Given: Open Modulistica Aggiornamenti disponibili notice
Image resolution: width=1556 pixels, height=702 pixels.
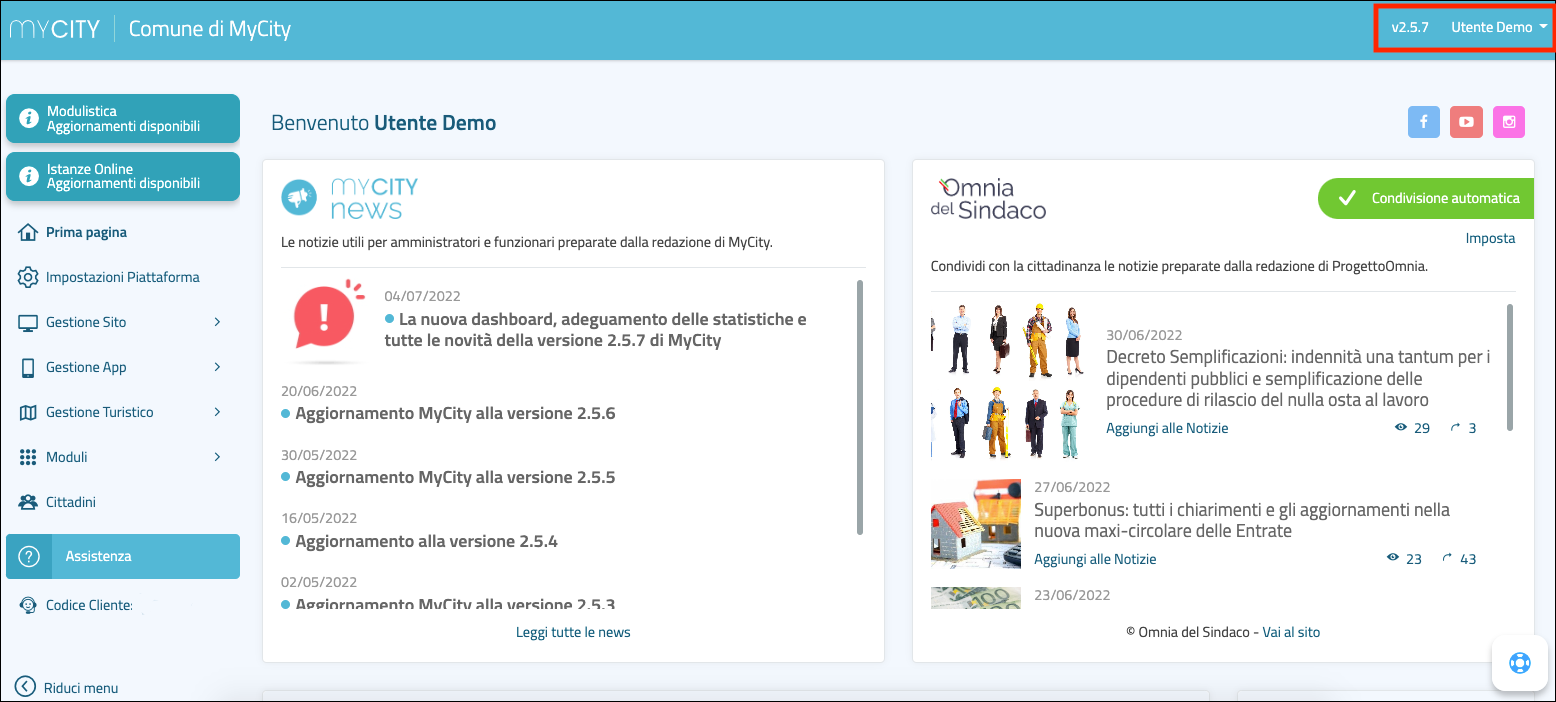Looking at the screenshot, I should tap(123, 119).
